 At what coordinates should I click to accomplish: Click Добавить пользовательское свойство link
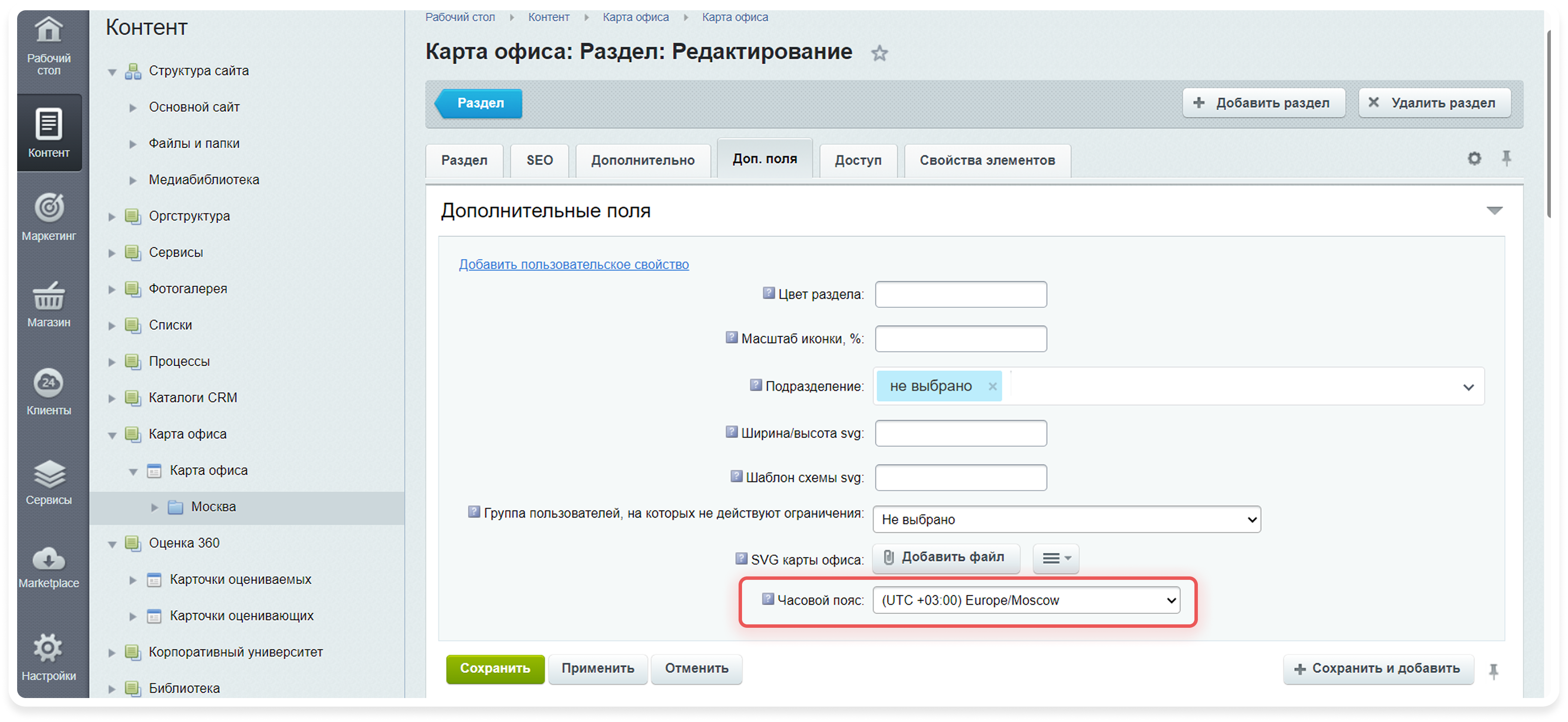pos(573,265)
